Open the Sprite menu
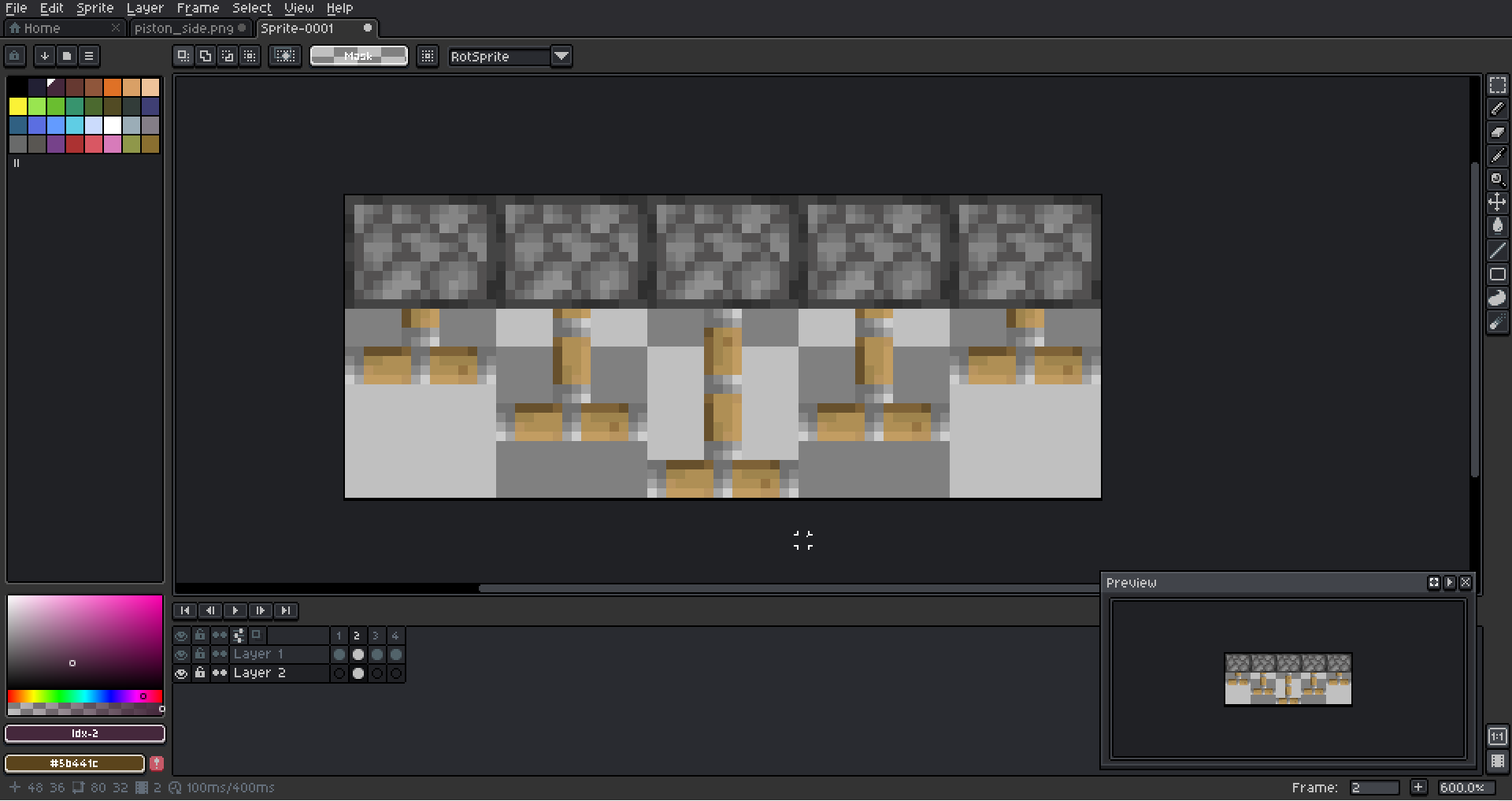Viewport: 1512px width, 801px height. [x=95, y=8]
